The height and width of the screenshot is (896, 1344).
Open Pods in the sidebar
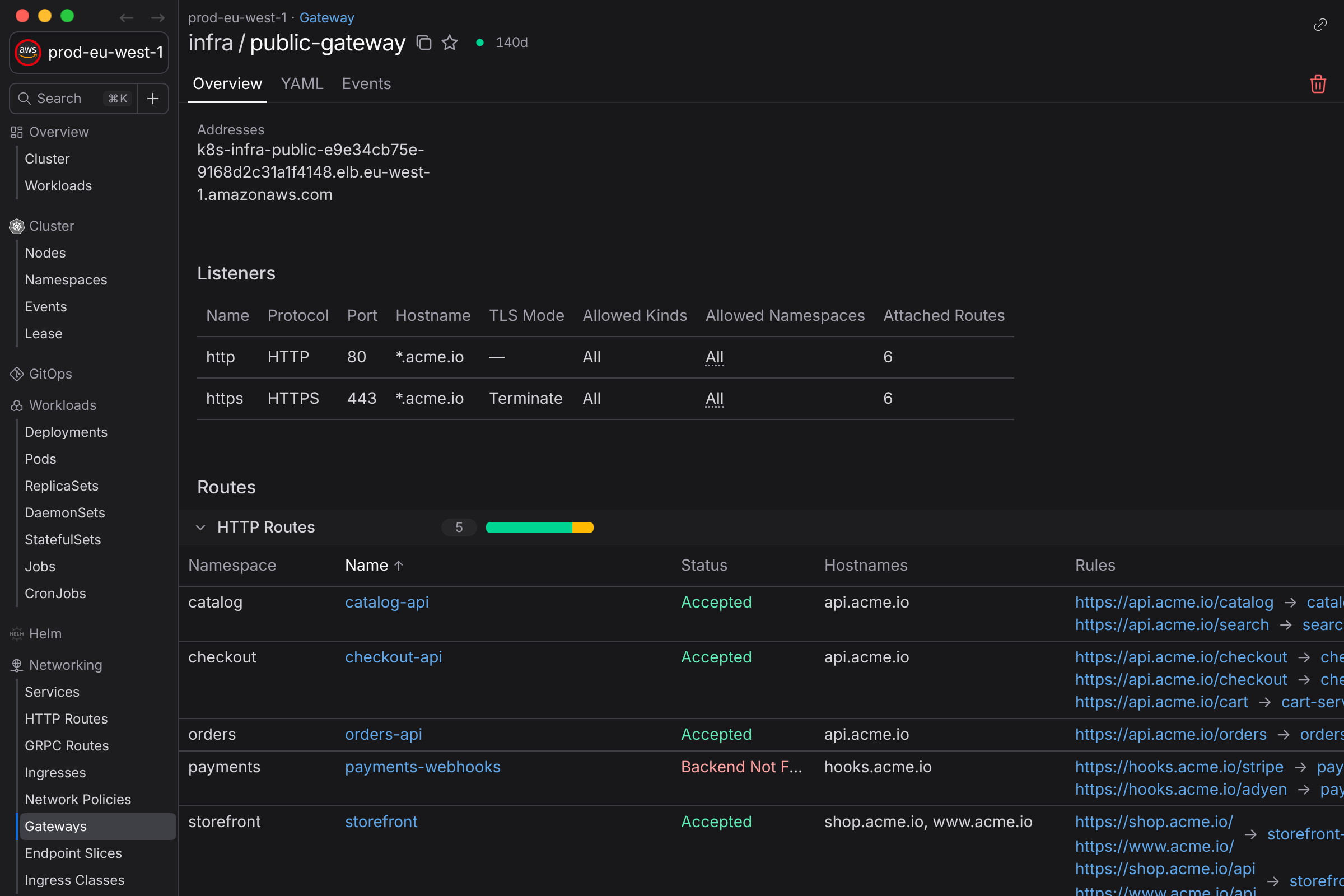tap(40, 459)
